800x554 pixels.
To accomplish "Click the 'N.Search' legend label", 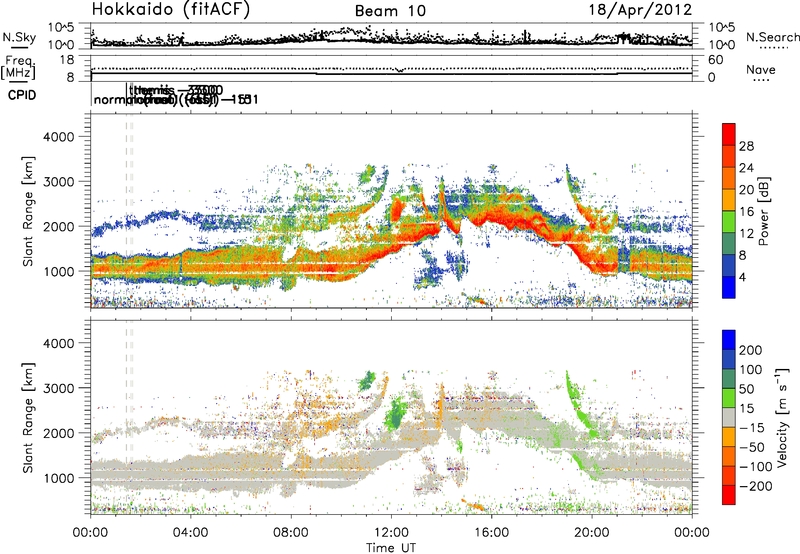I will [x=772, y=37].
